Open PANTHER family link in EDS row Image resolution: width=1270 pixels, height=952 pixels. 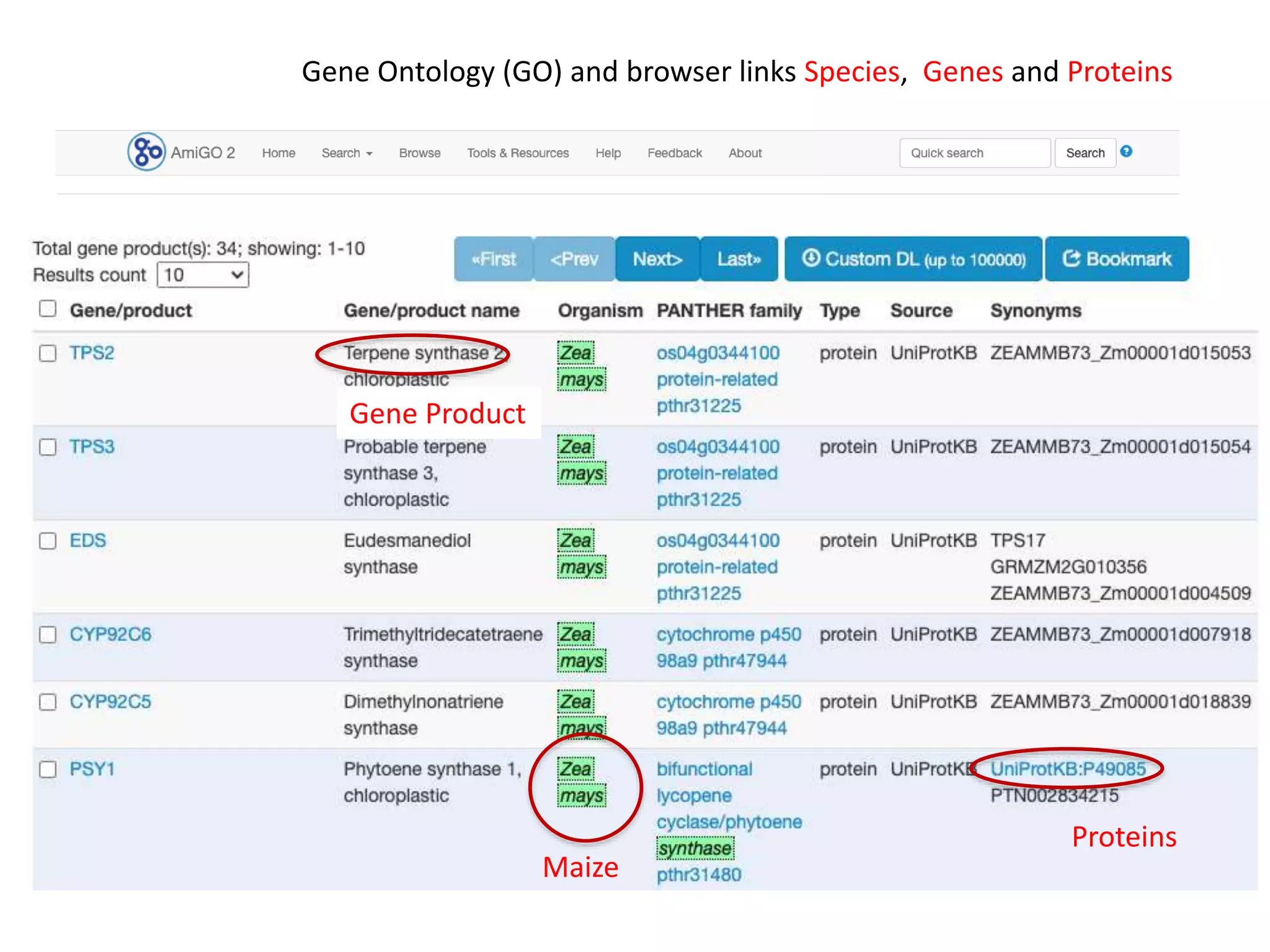point(717,567)
